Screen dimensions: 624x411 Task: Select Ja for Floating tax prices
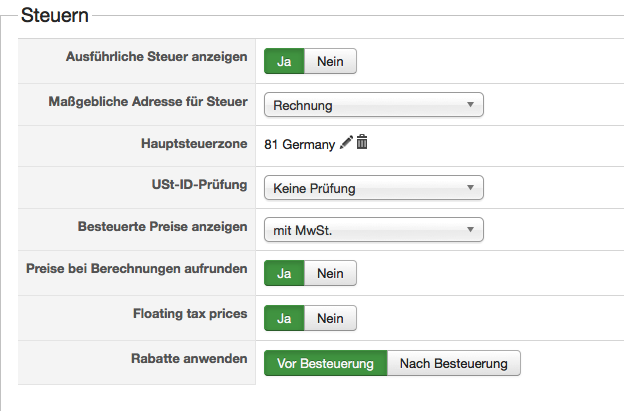coord(283,318)
